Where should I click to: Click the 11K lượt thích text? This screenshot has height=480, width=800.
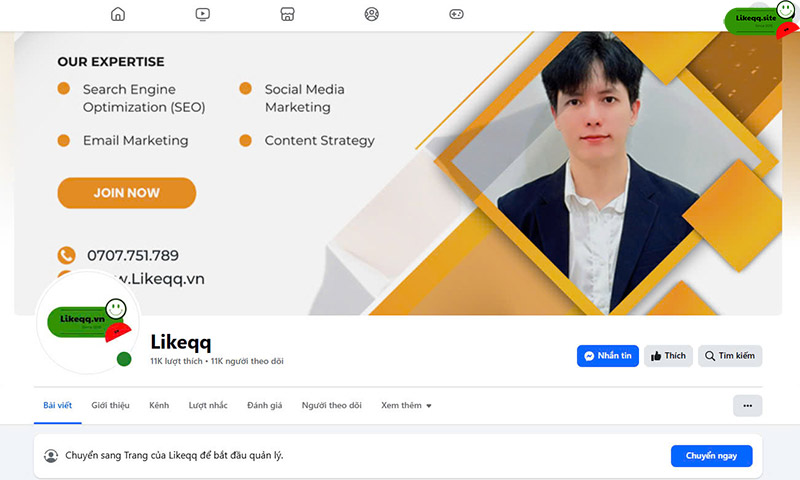point(176,361)
